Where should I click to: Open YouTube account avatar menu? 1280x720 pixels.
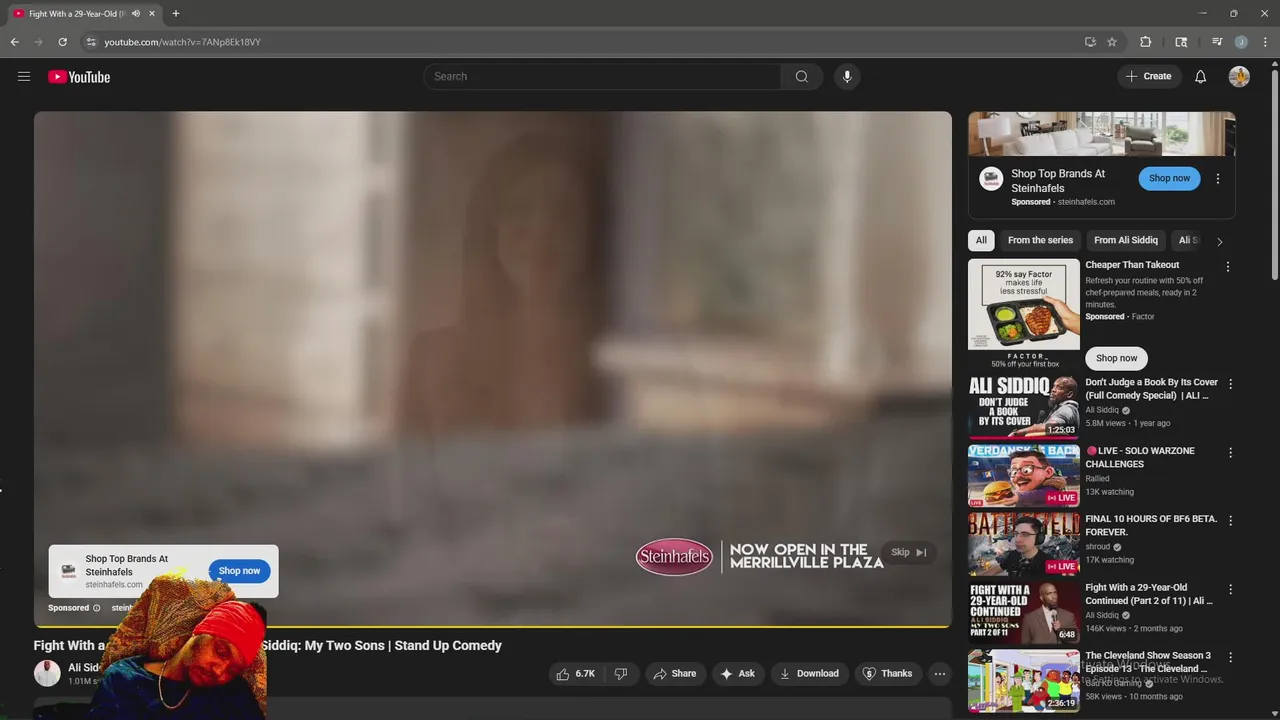[x=1239, y=77]
